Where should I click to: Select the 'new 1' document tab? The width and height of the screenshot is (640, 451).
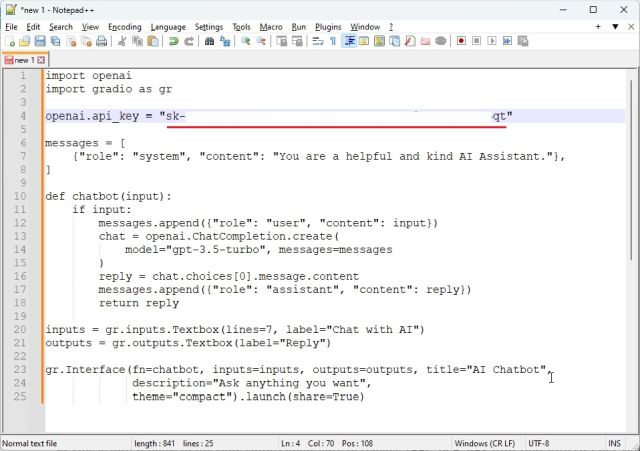(22, 60)
